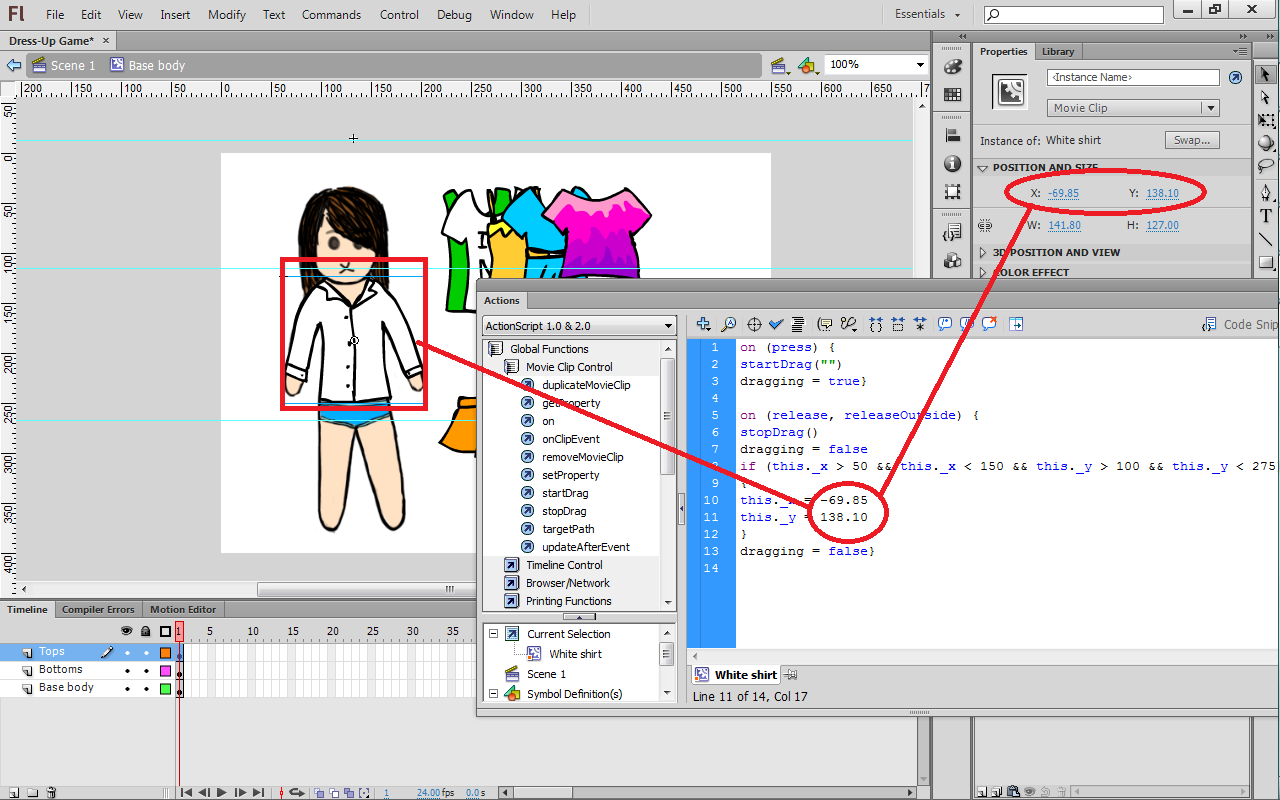The width and height of the screenshot is (1280, 800).
Task: Click the Swap button in Properties
Action: click(1192, 140)
